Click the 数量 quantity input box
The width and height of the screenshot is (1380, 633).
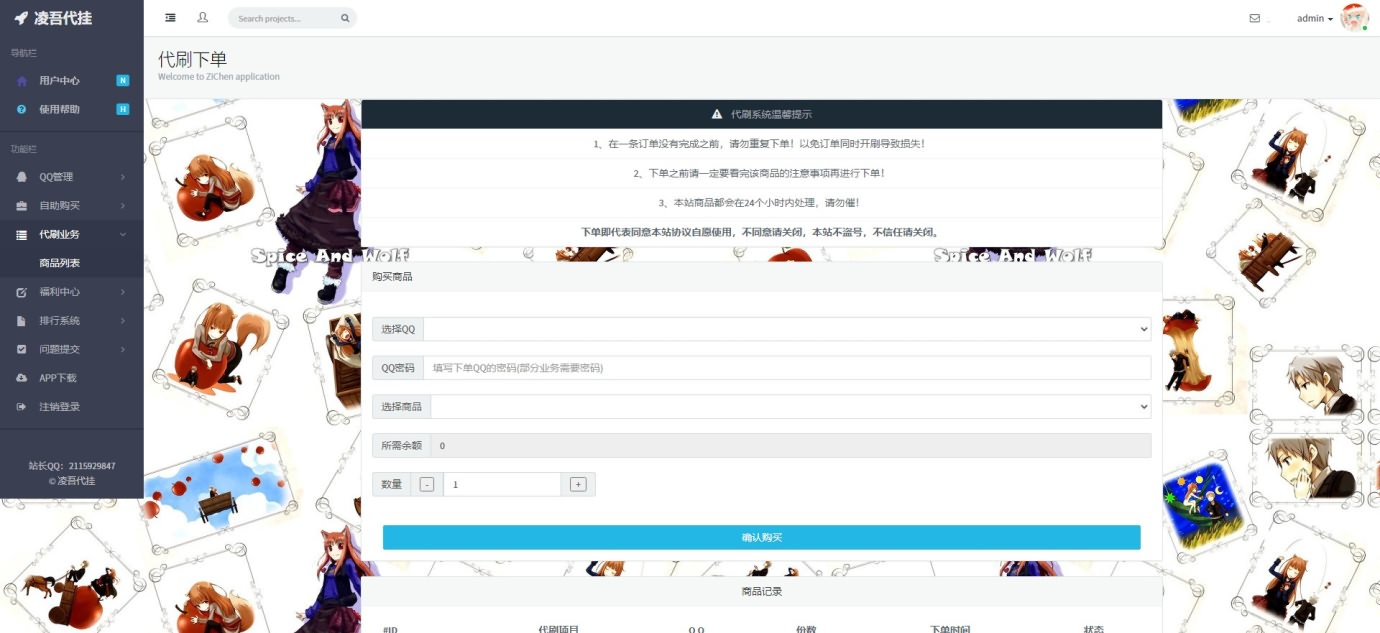click(502, 484)
